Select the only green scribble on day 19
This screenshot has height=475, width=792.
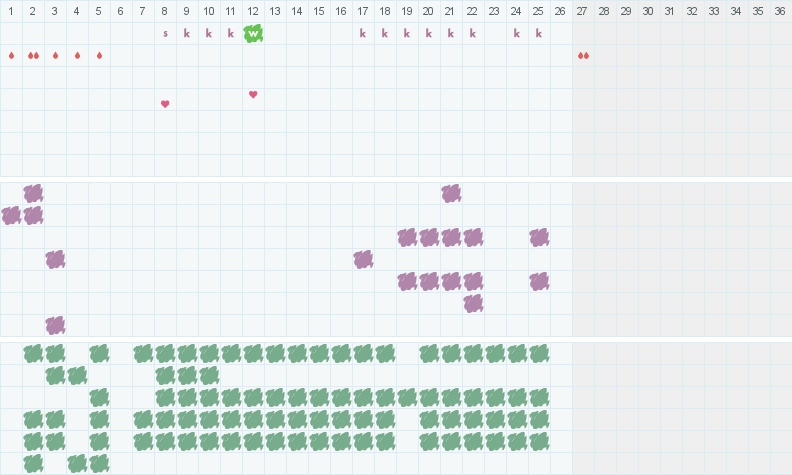coord(407,398)
